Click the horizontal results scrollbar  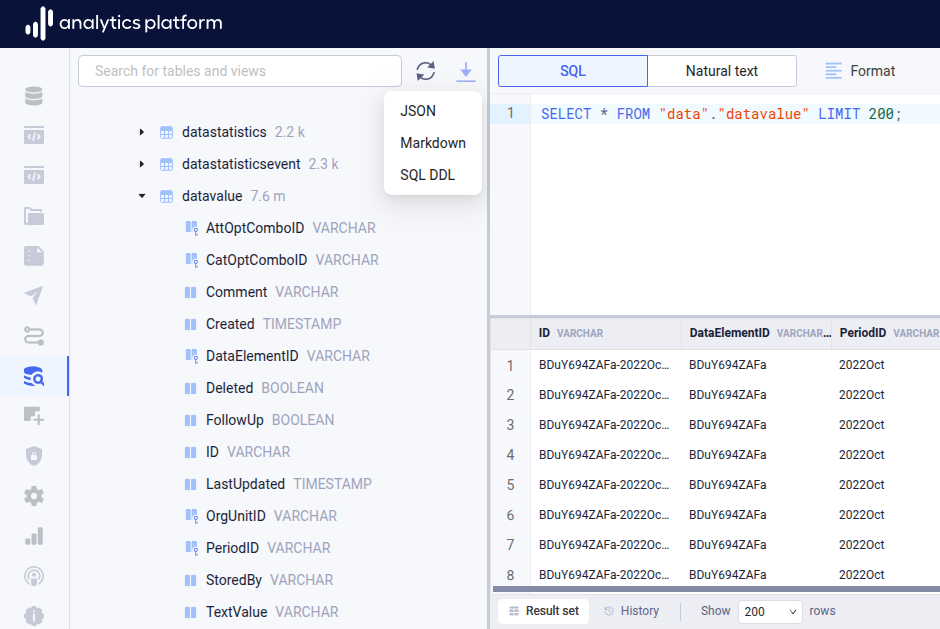click(x=716, y=589)
